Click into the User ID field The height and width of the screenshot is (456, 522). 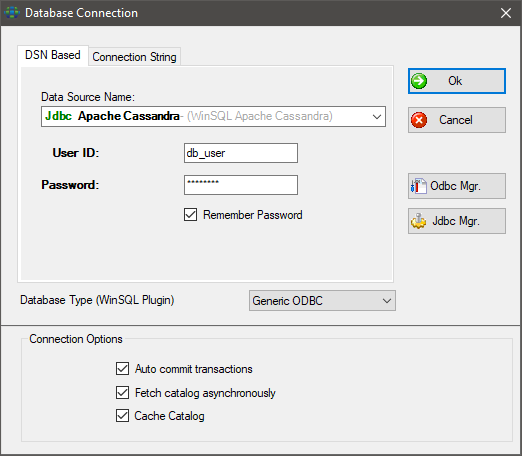coord(241,153)
